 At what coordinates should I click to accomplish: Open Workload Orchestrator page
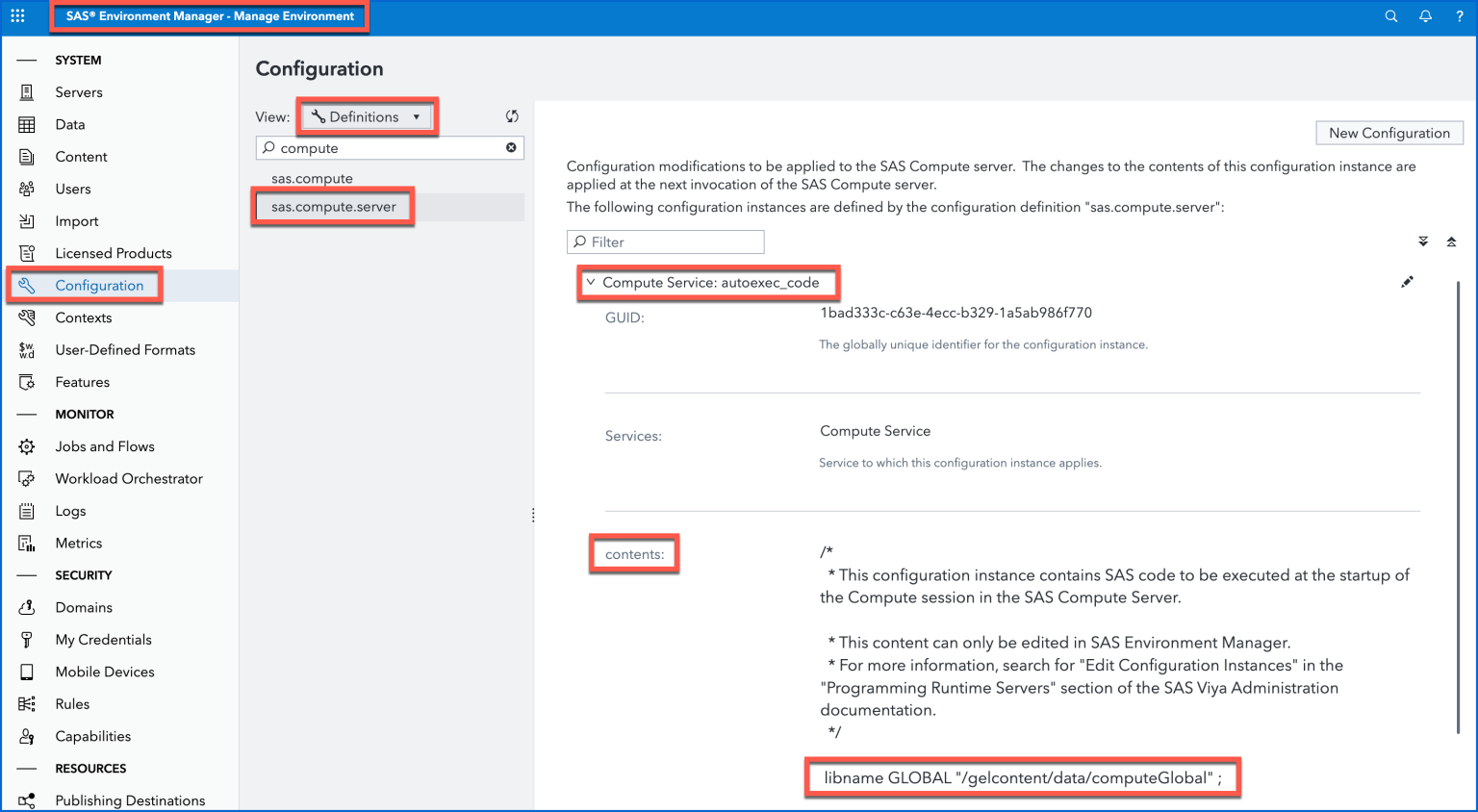pyautogui.click(x=129, y=478)
